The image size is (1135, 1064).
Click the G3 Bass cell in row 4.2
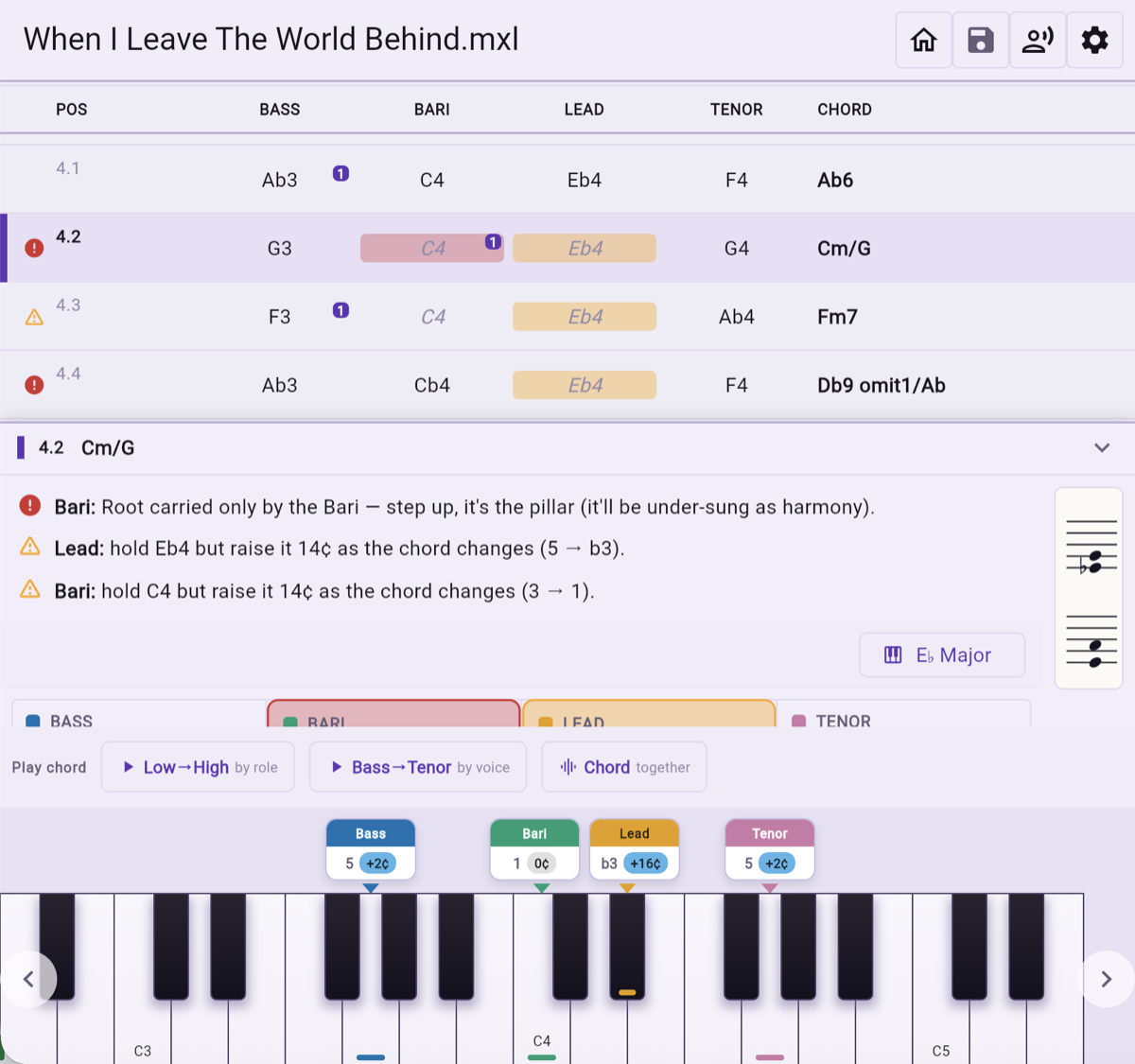click(x=280, y=248)
